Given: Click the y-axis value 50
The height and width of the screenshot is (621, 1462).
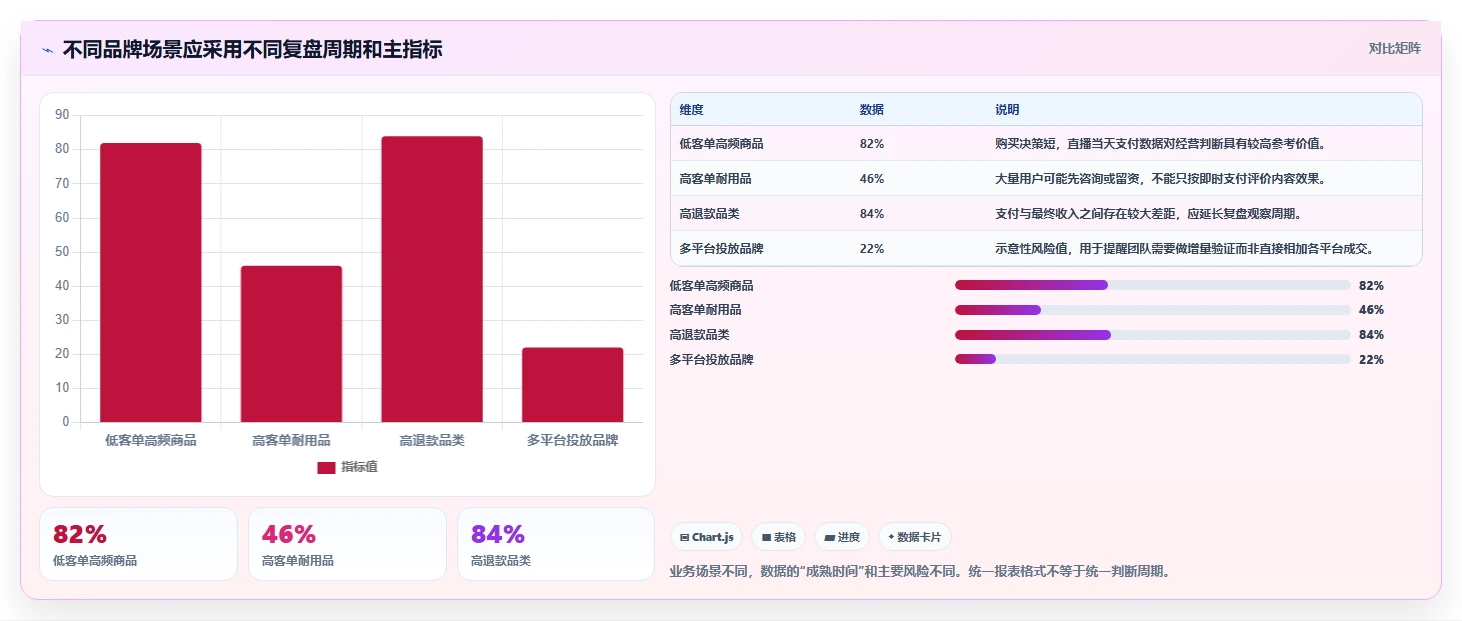Looking at the screenshot, I should [x=62, y=252].
